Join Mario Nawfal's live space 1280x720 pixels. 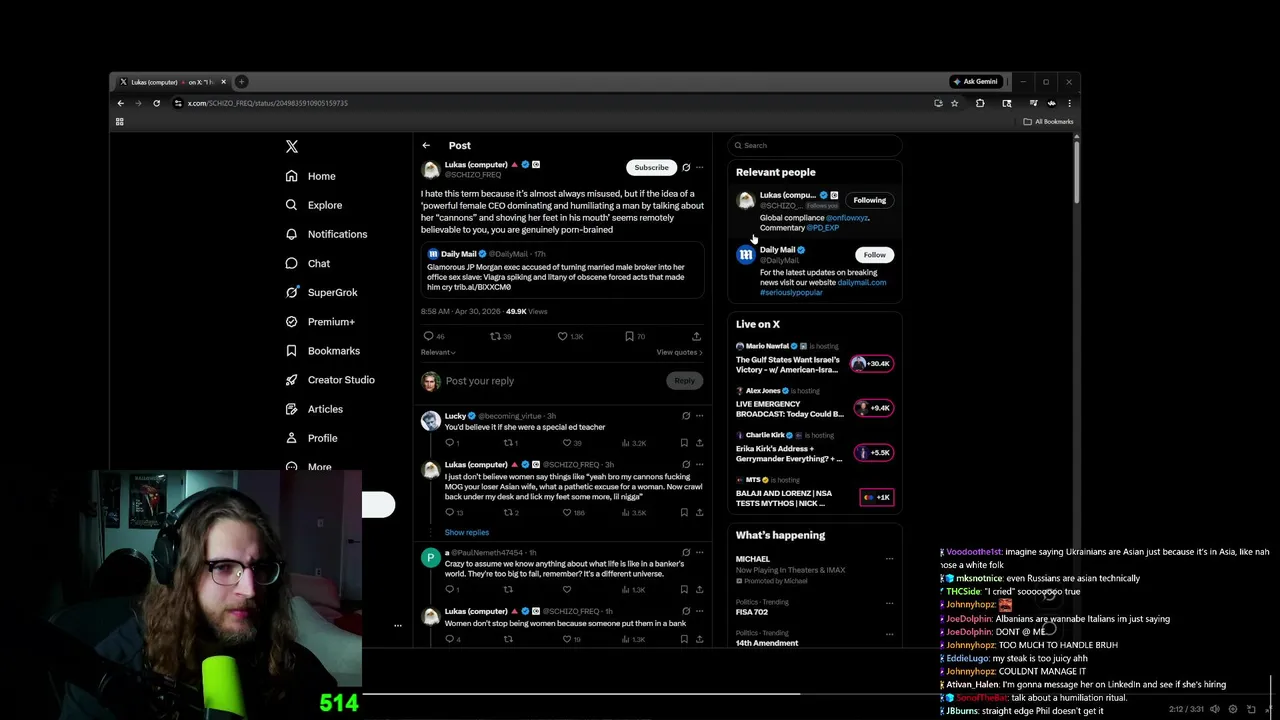point(872,364)
